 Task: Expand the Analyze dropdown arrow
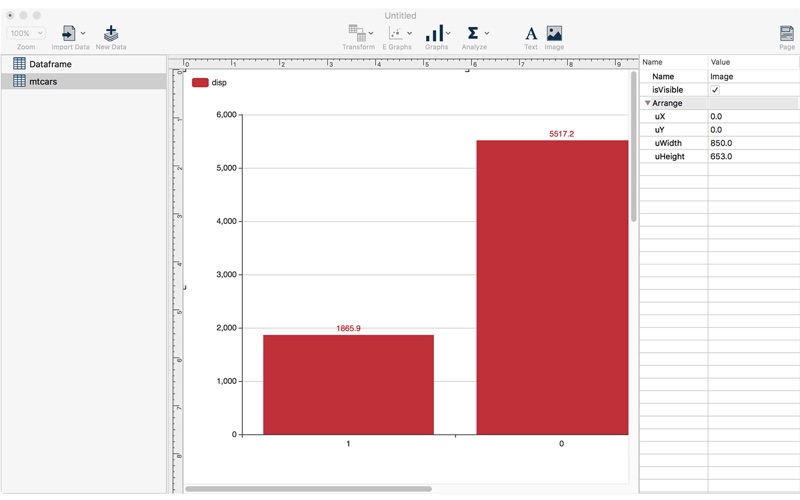[487, 34]
